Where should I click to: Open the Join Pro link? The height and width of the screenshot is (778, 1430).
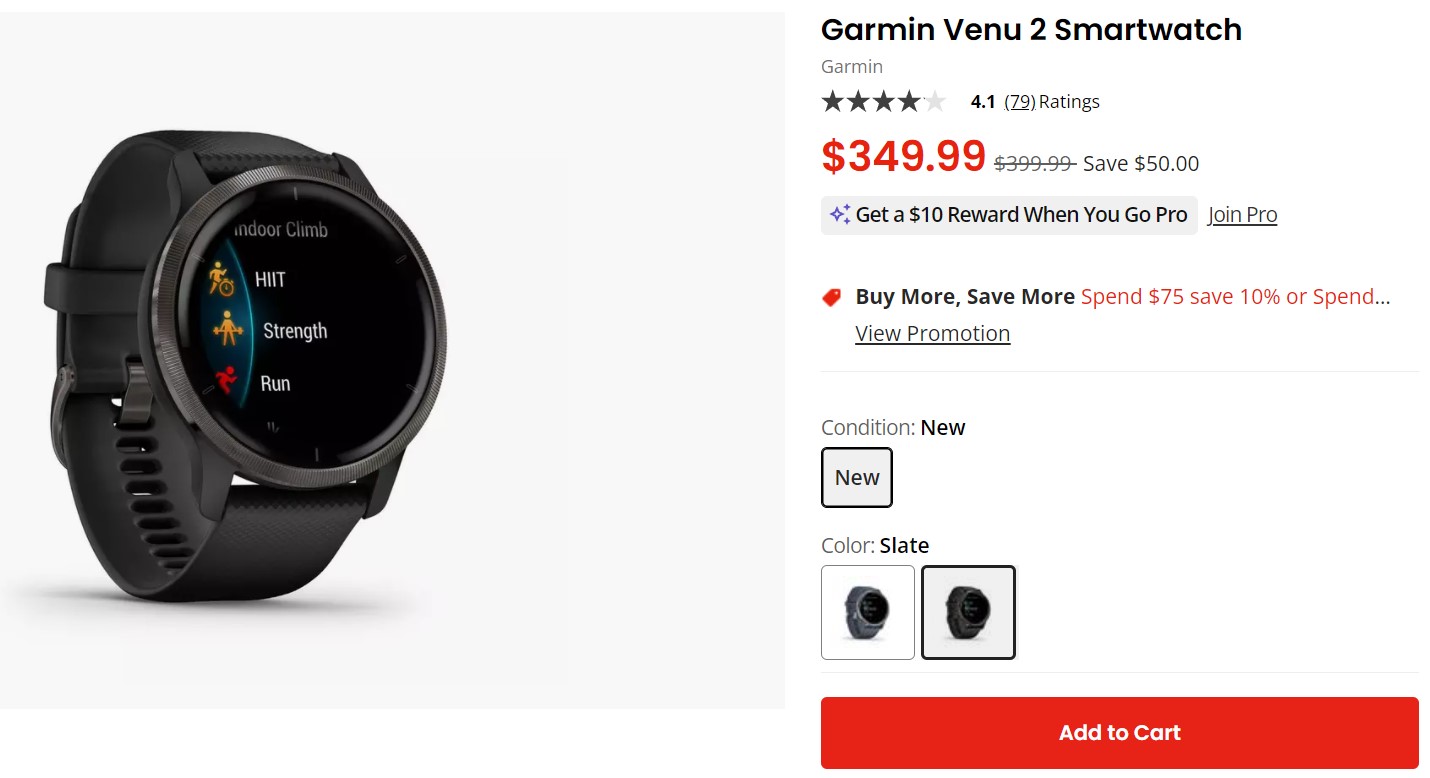click(x=1242, y=214)
